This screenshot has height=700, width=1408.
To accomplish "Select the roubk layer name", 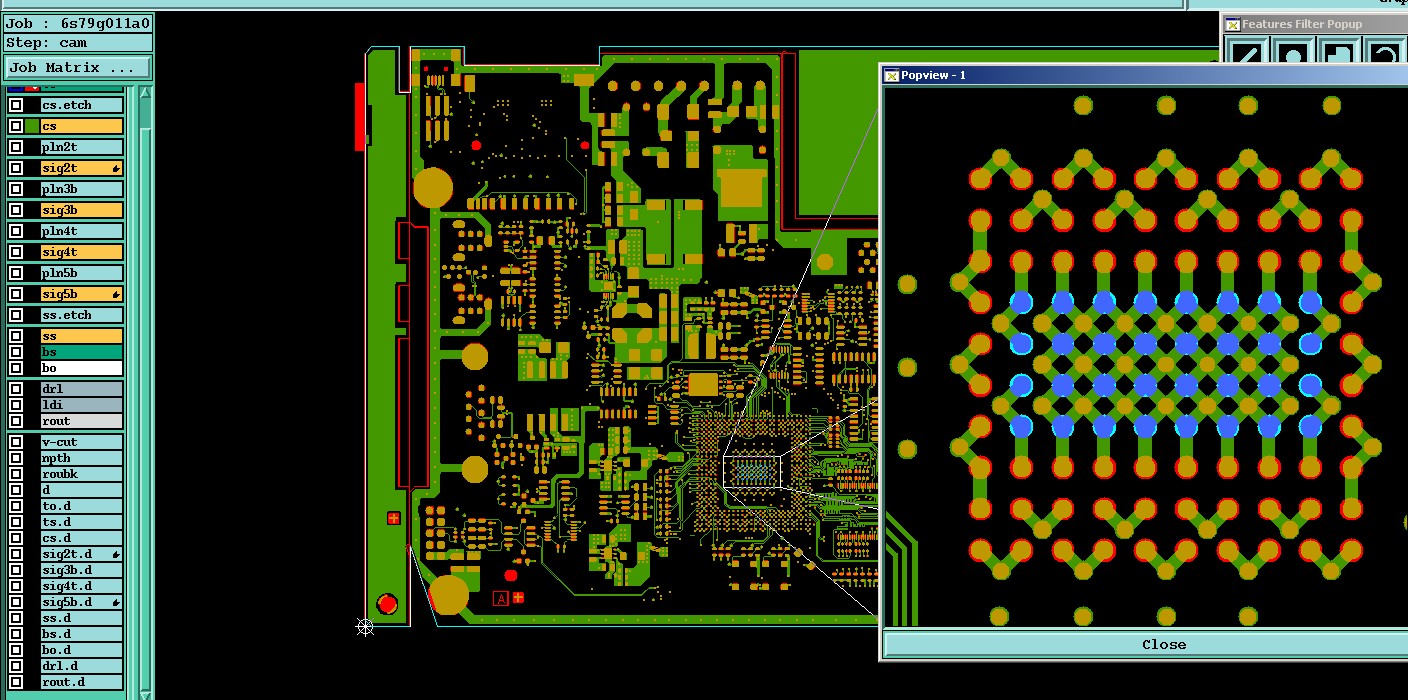I will pyautogui.click(x=82, y=474).
